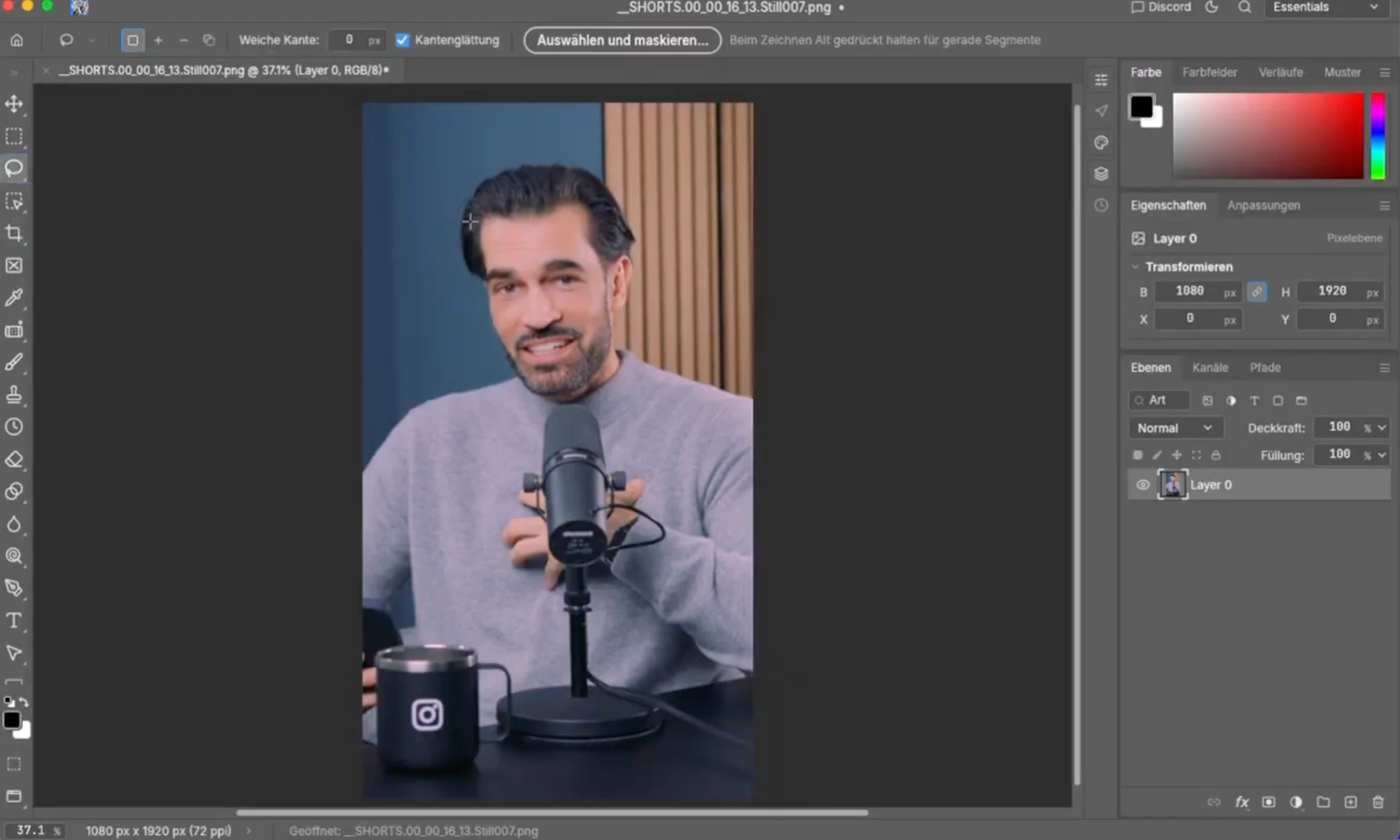Select the Frame tool
This screenshot has width=1400, height=840.
point(14,266)
